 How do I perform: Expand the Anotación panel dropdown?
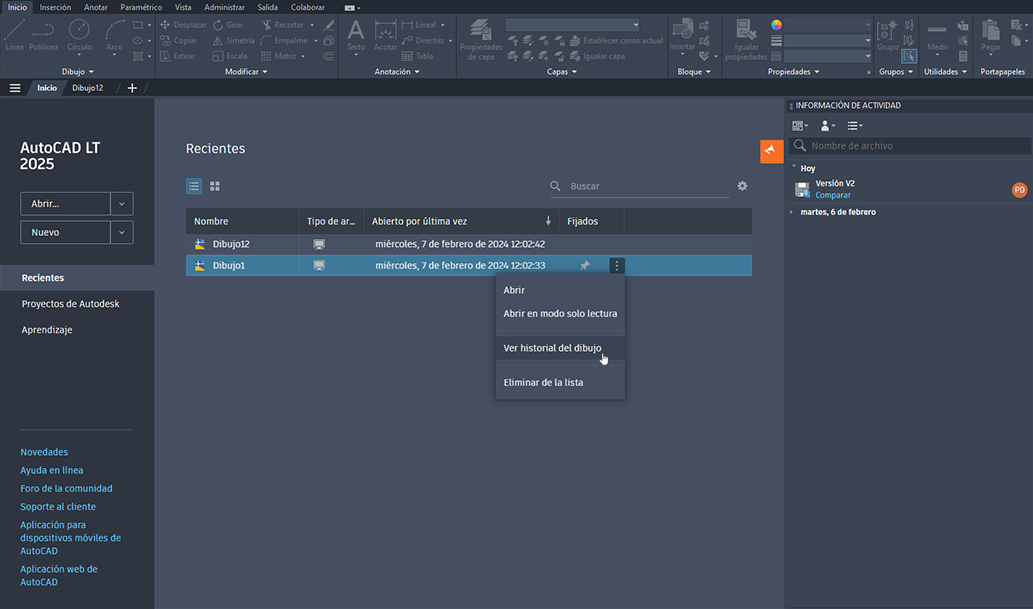tap(397, 72)
